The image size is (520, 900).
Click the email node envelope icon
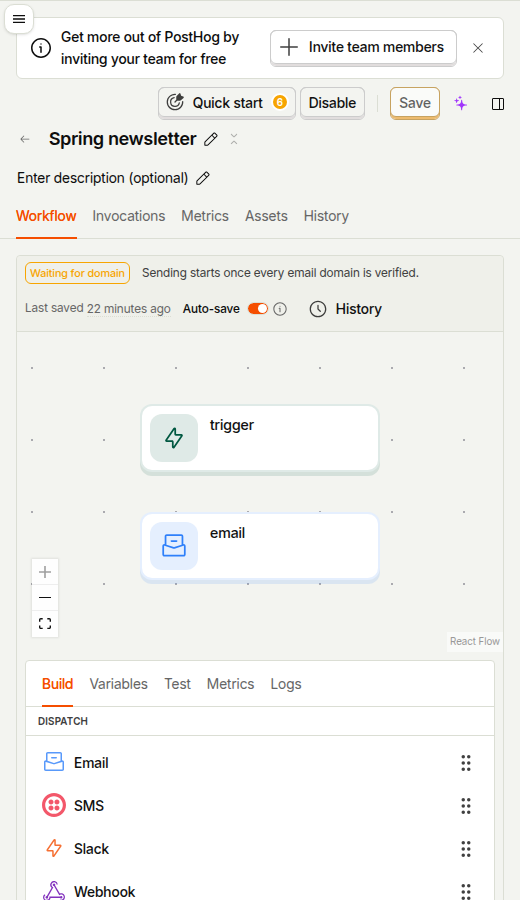pyautogui.click(x=174, y=546)
